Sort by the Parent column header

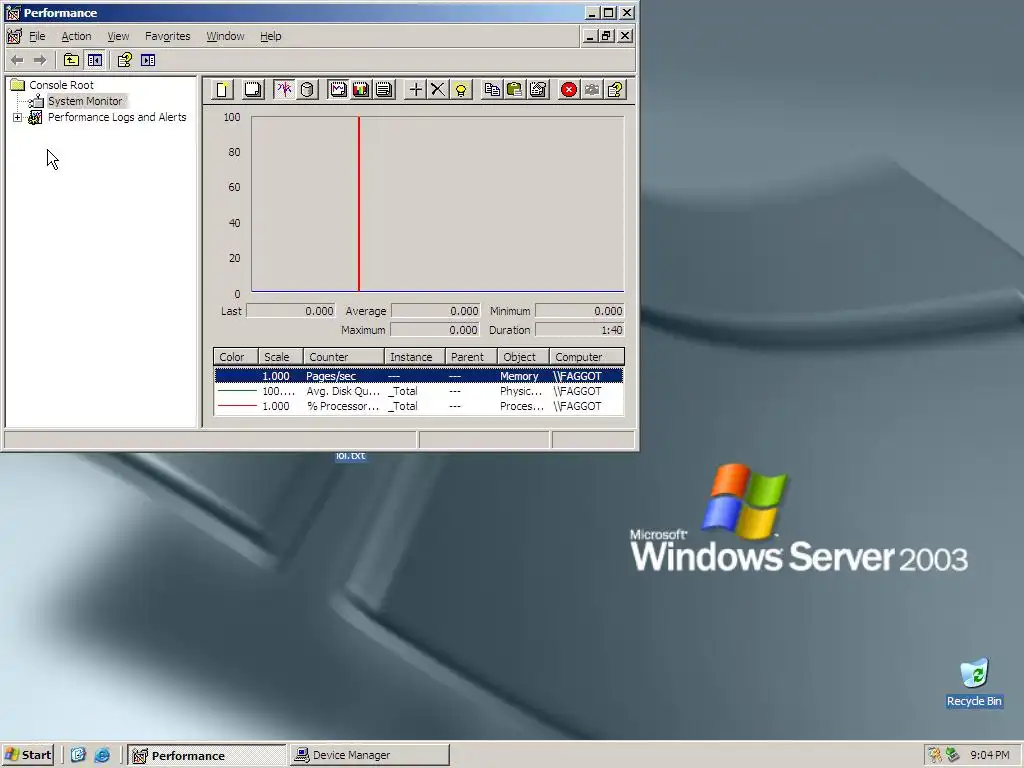(x=471, y=357)
